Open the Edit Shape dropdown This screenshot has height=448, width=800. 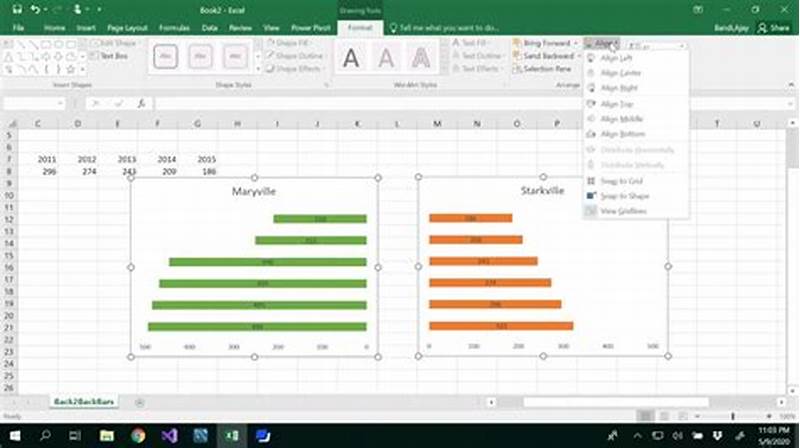click(x=113, y=43)
